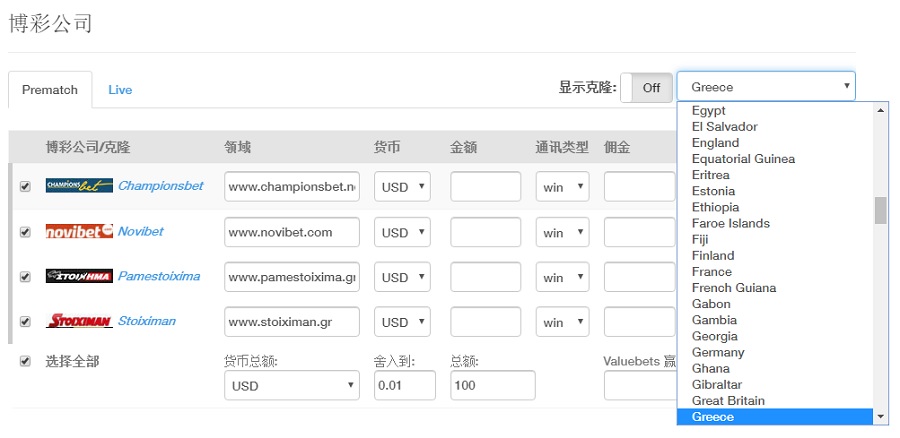Viewport: 900px width, 438px height.
Task: Click the country list scroll up arrow
Action: (880, 110)
